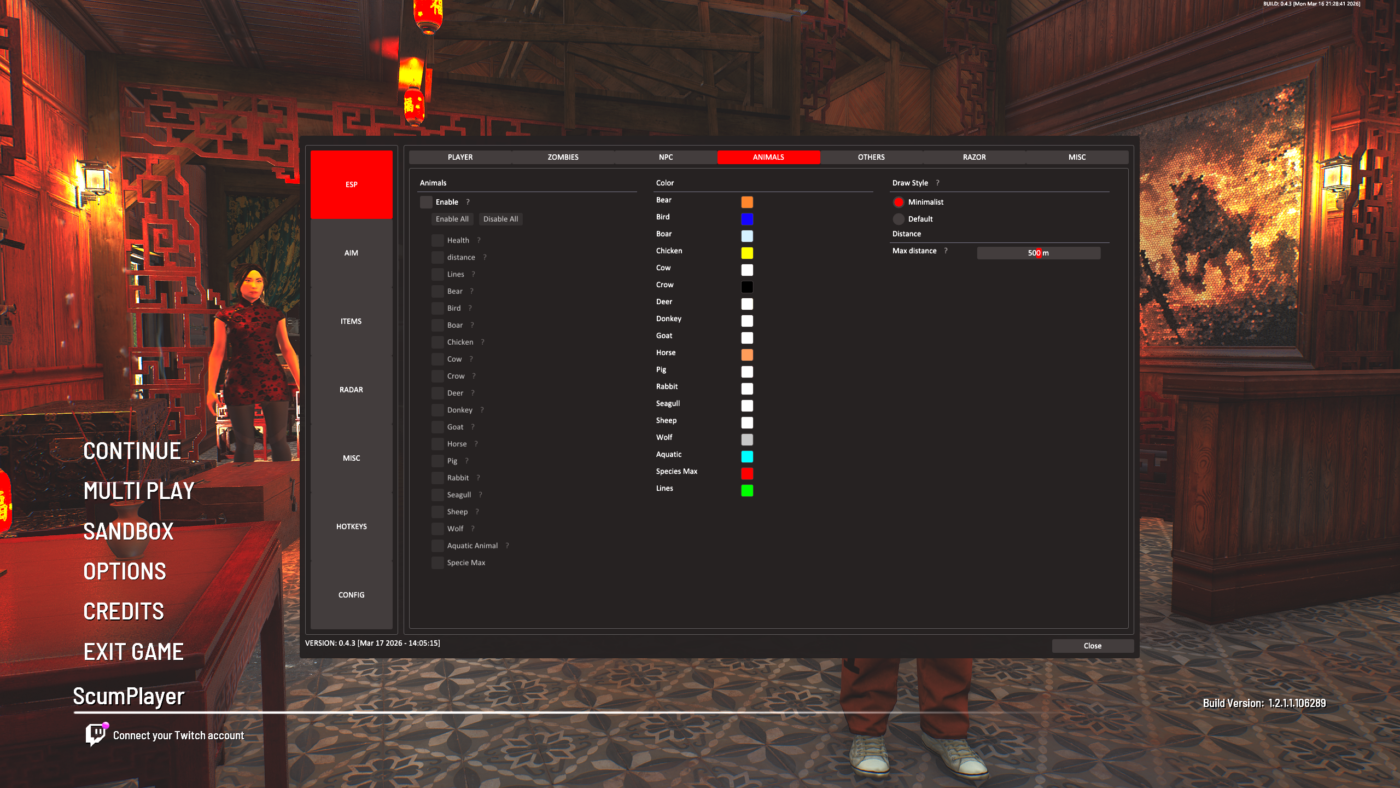
Task: Tick the Enable checkbox under Animals
Action: [x=426, y=202]
